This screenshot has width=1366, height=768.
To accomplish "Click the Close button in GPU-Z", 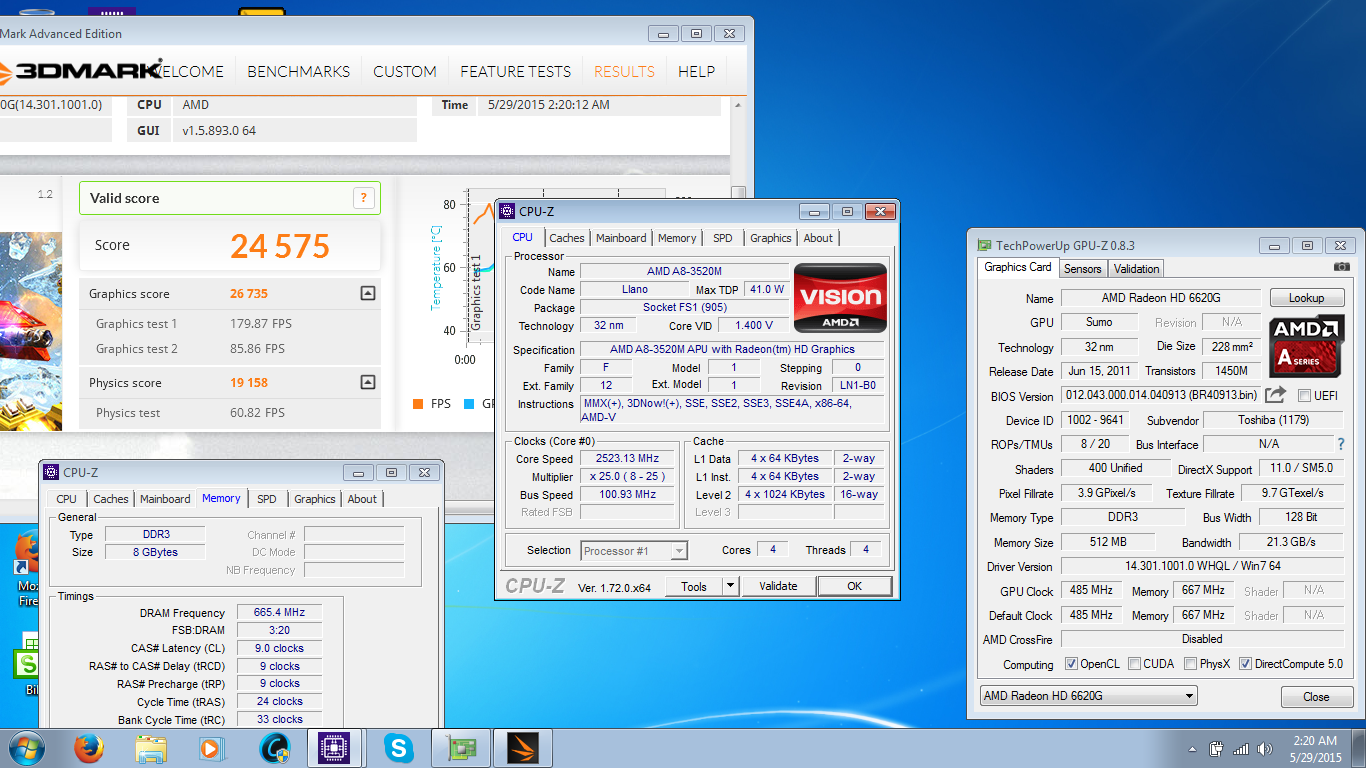I will coord(1316,697).
